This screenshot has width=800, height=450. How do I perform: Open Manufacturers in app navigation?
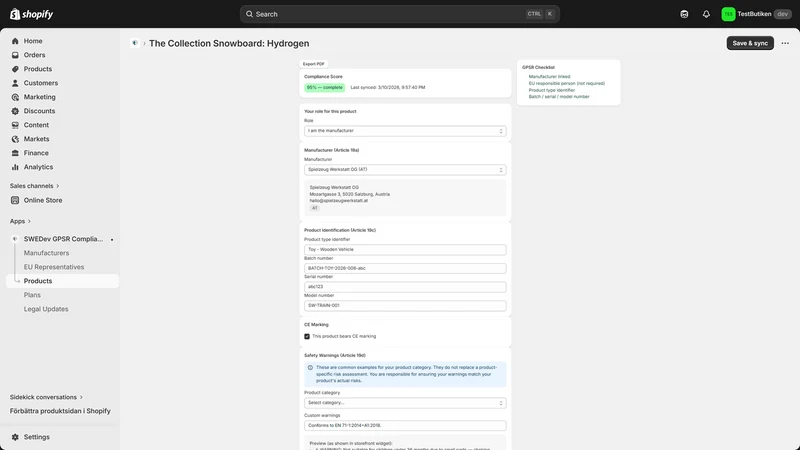(x=46, y=253)
